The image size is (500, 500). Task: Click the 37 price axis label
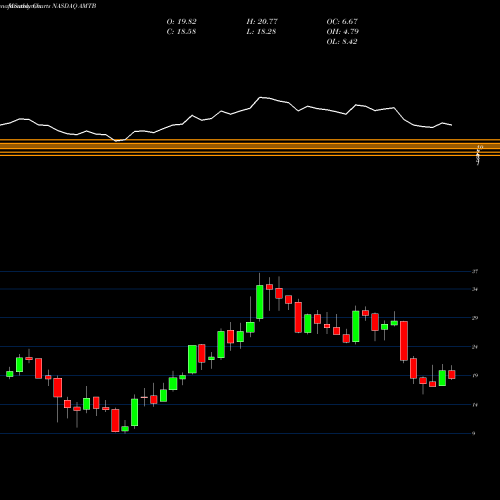click(x=475, y=271)
